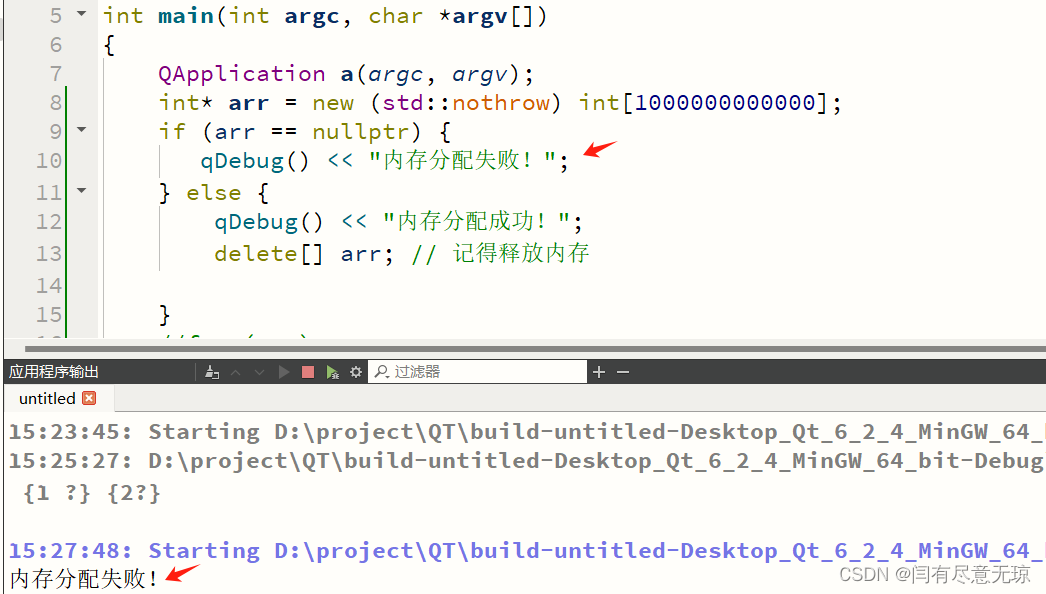Open output pane settings gear
This screenshot has height=594, width=1046.
click(x=356, y=372)
